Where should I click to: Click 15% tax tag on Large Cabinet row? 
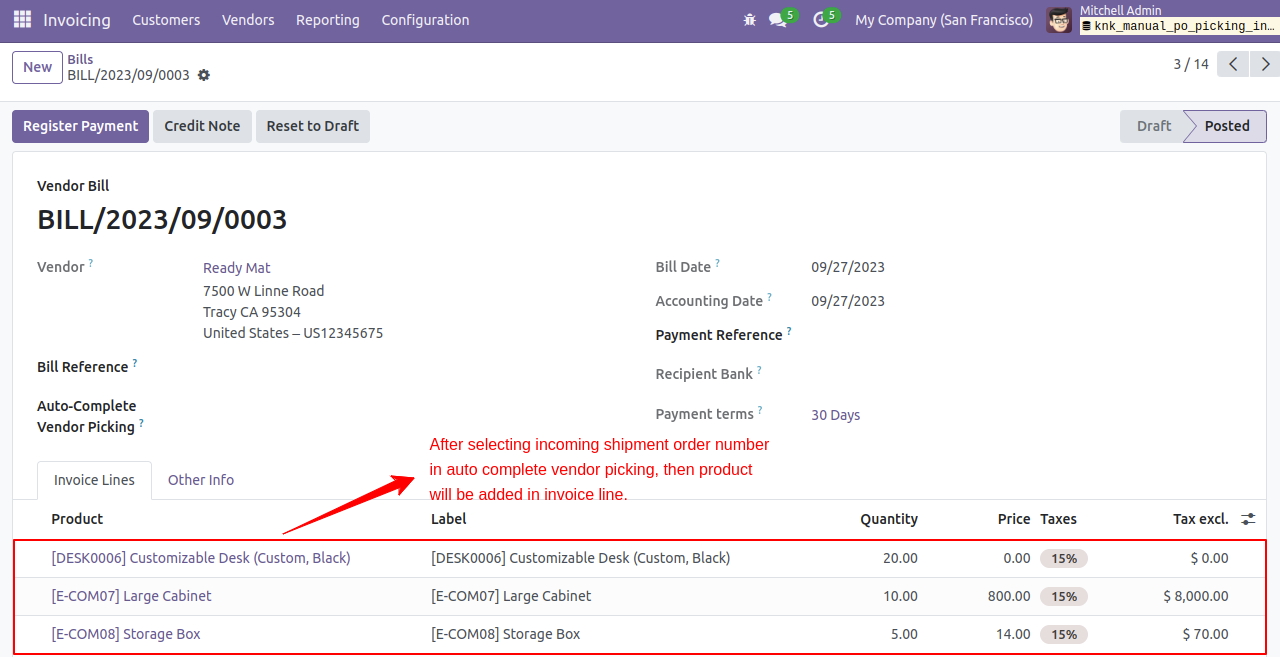pyautogui.click(x=1064, y=596)
